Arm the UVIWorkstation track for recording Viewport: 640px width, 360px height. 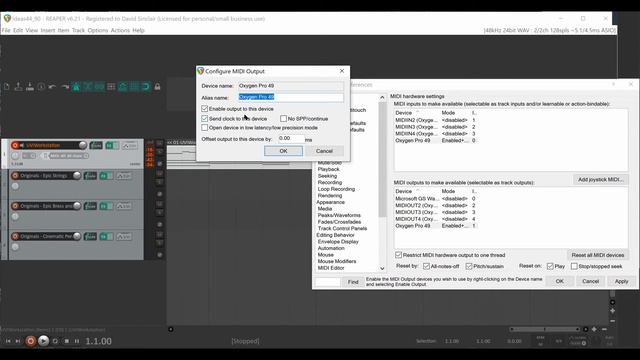pyautogui.click(x=15, y=145)
